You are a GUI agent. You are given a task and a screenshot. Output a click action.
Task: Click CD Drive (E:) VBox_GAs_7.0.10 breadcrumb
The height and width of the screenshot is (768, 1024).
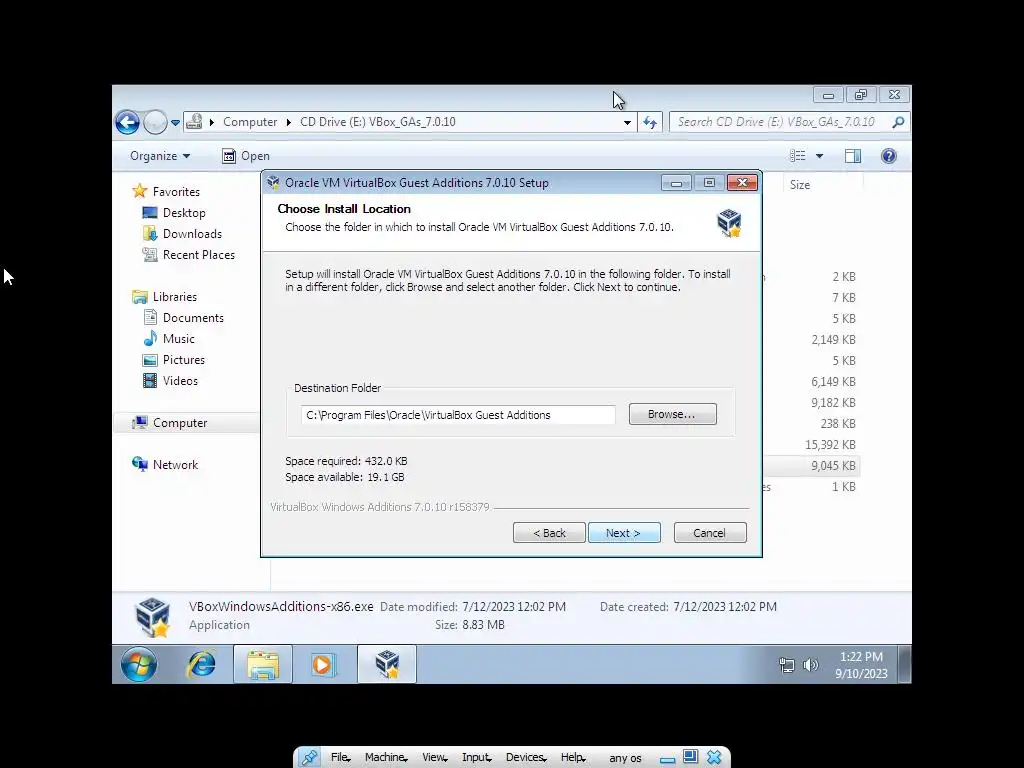tap(377, 122)
